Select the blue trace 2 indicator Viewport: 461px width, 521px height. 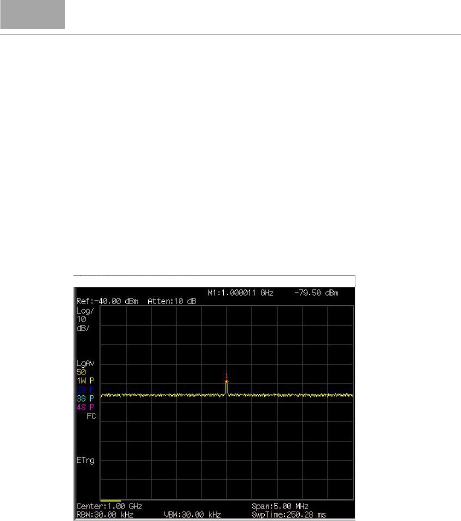(x=85, y=389)
